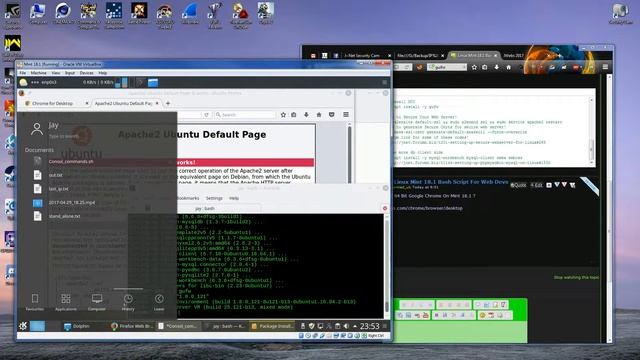The image size is (640, 360).
Task: Open the VirtualBox Devices menu
Action: pyautogui.click(x=87, y=73)
